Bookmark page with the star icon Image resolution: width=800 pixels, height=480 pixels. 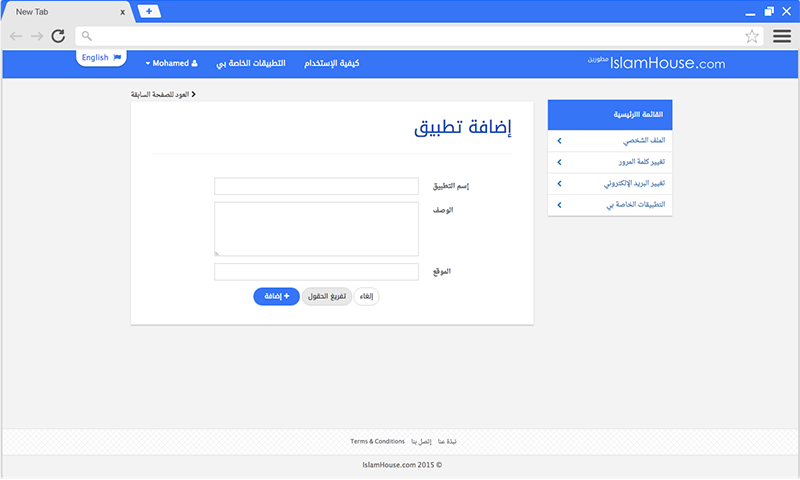(x=752, y=36)
